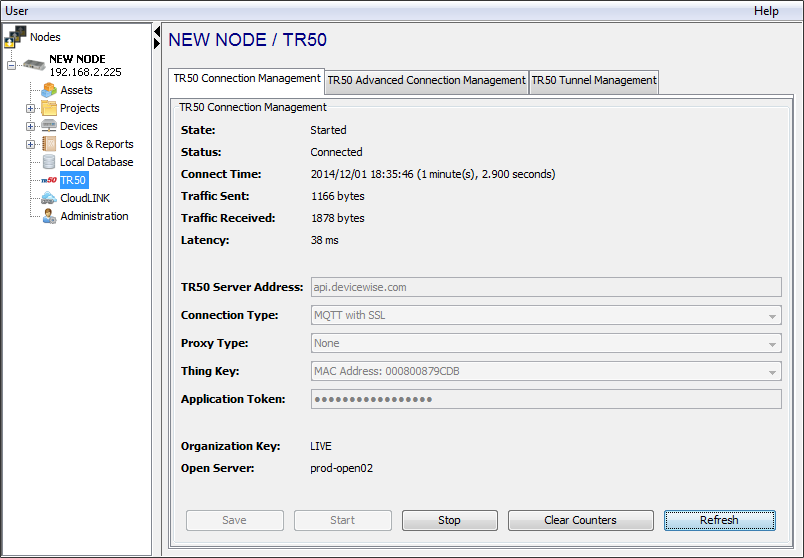The width and height of the screenshot is (804, 558).
Task: Click the Logs & Reports notebook icon
Action: [49, 144]
